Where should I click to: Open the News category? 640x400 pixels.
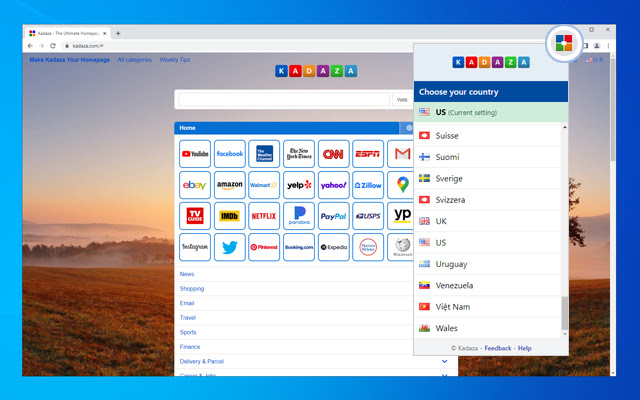point(187,274)
